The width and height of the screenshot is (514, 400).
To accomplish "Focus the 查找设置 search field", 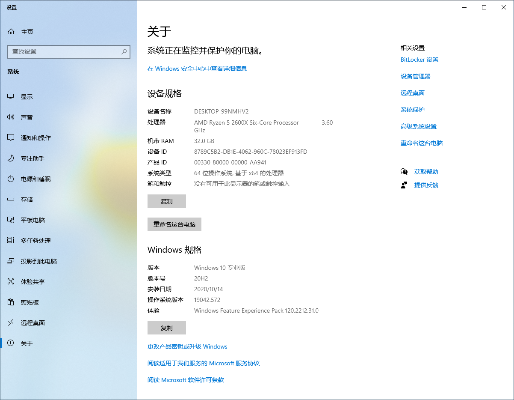I will click(68, 52).
